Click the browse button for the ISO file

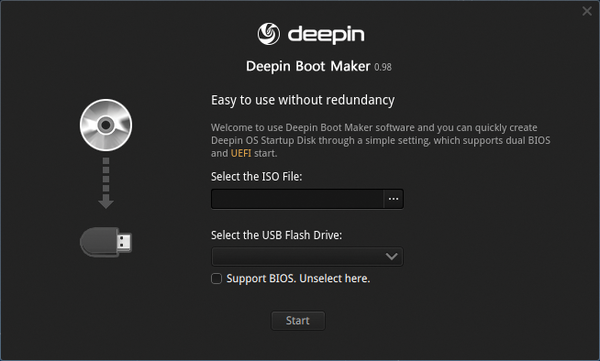393,199
